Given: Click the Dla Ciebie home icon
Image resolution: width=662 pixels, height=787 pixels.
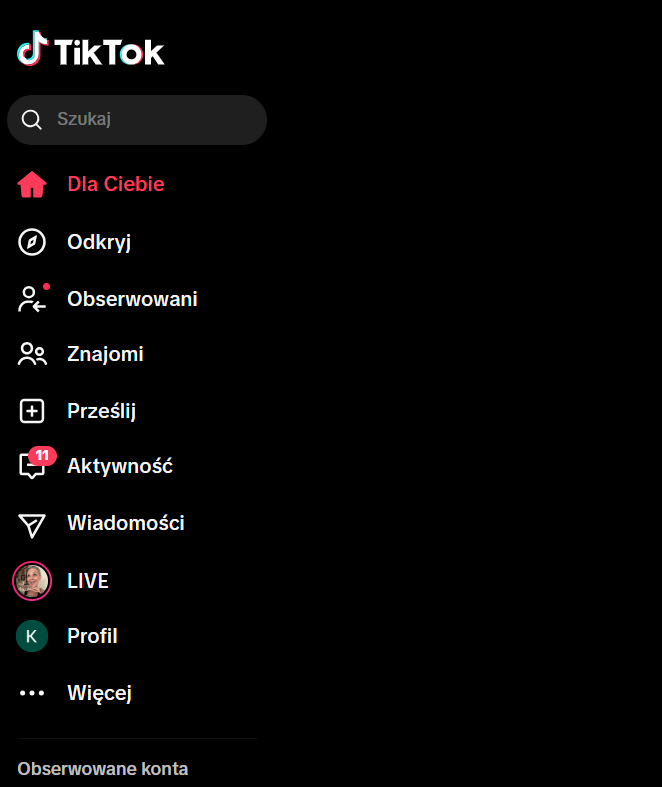Looking at the screenshot, I should (32, 184).
